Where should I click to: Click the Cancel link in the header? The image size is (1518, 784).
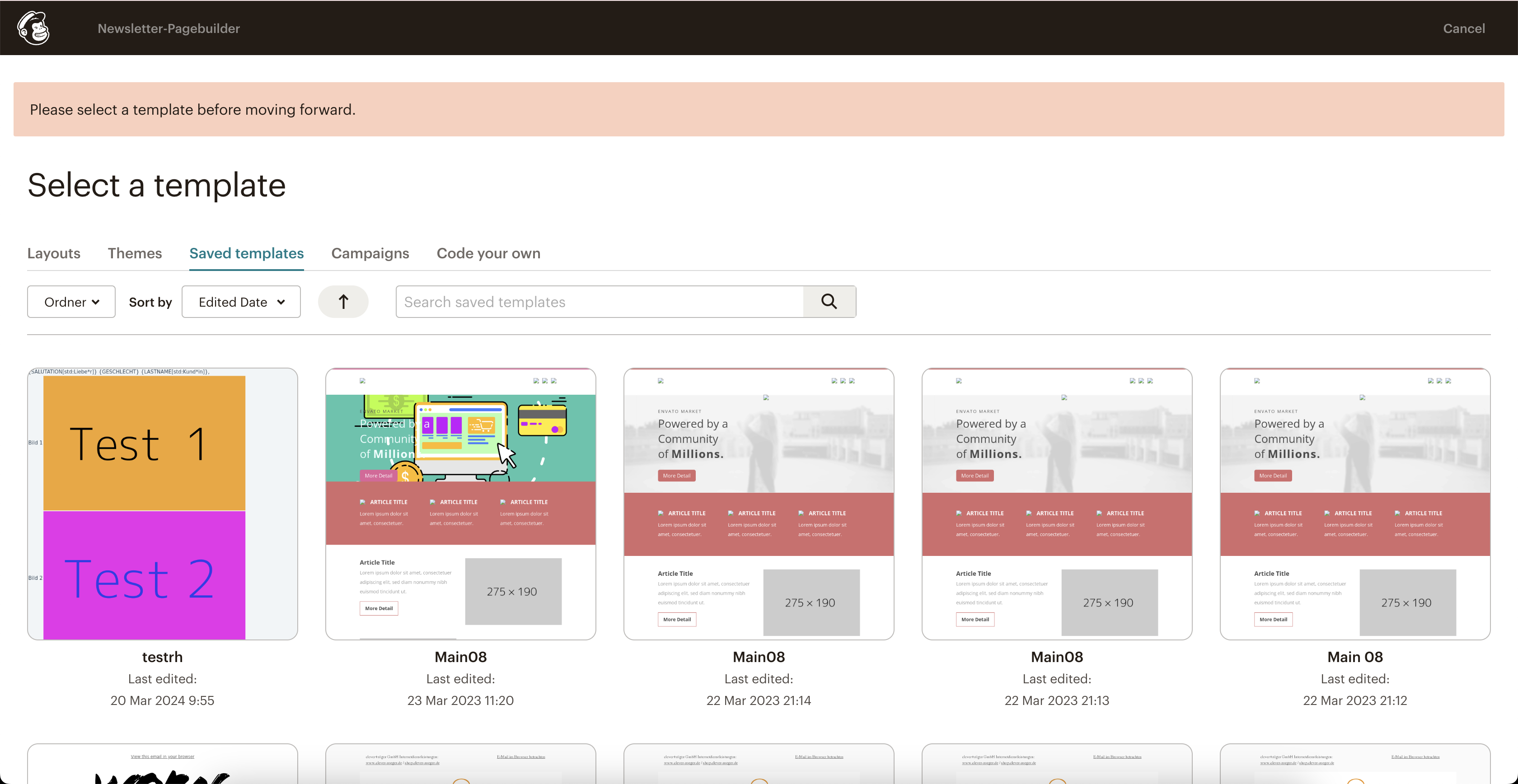pos(1464,28)
